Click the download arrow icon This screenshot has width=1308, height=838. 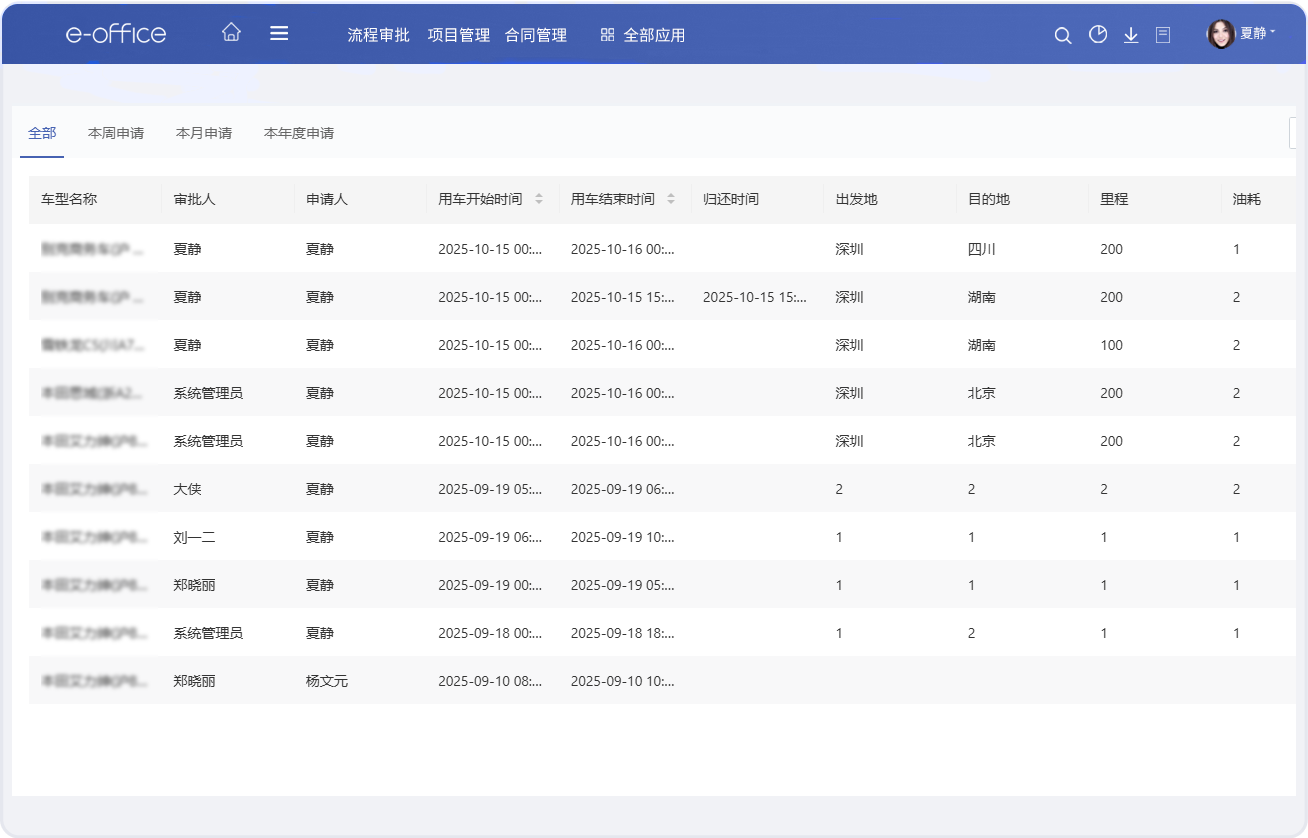(x=1131, y=35)
